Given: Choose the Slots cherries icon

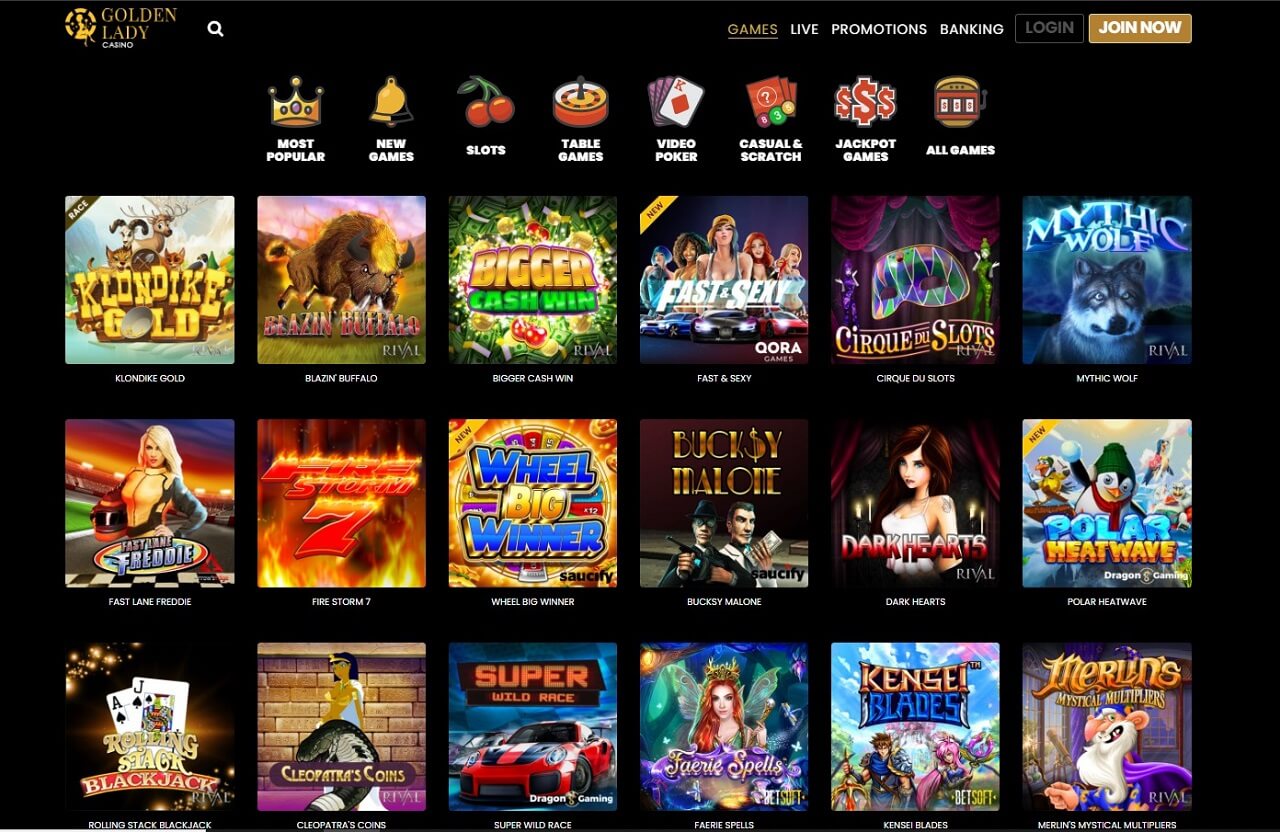Looking at the screenshot, I should pos(486,102).
